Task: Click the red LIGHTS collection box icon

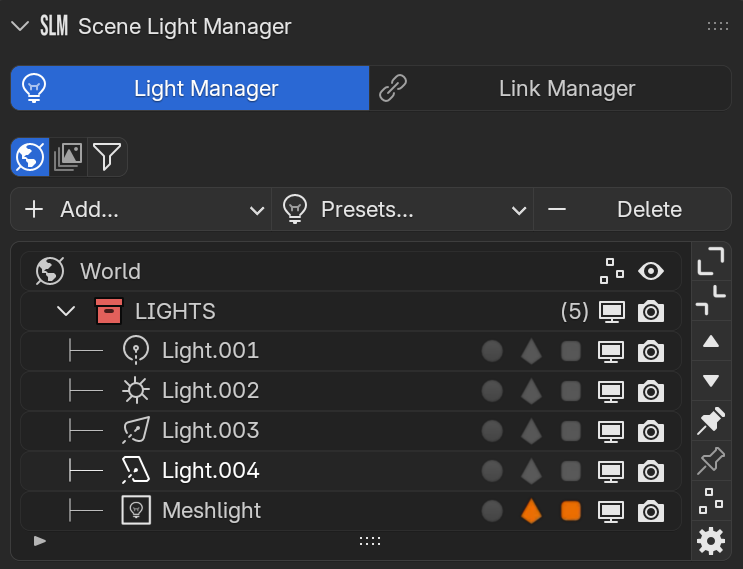Action: pyautogui.click(x=109, y=311)
